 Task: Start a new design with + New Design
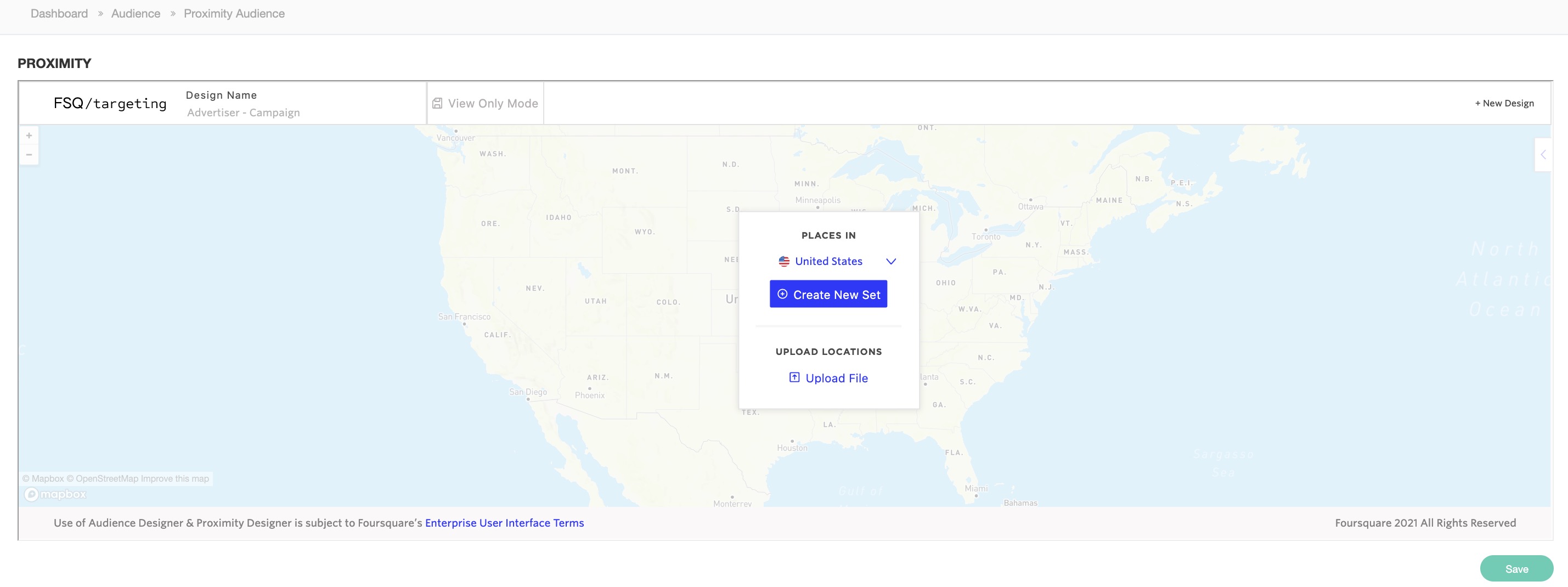(x=1504, y=104)
